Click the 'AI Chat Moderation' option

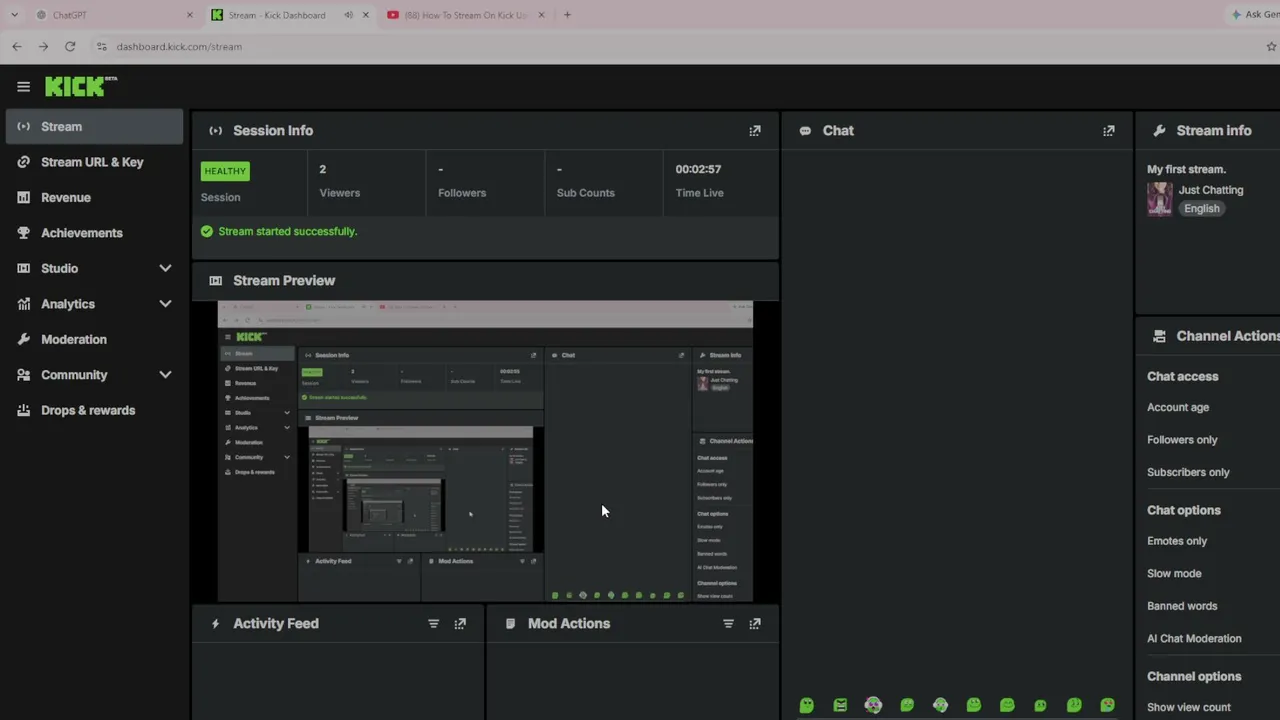[x=1194, y=639]
